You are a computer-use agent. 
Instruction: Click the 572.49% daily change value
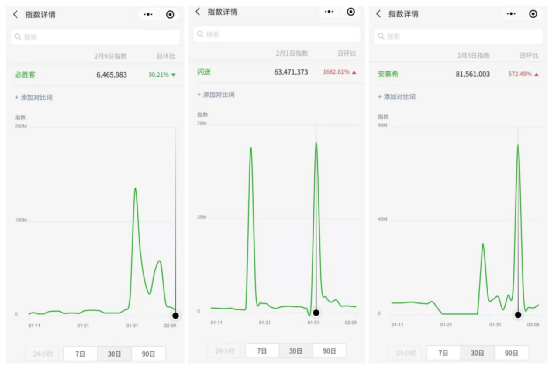(x=520, y=74)
